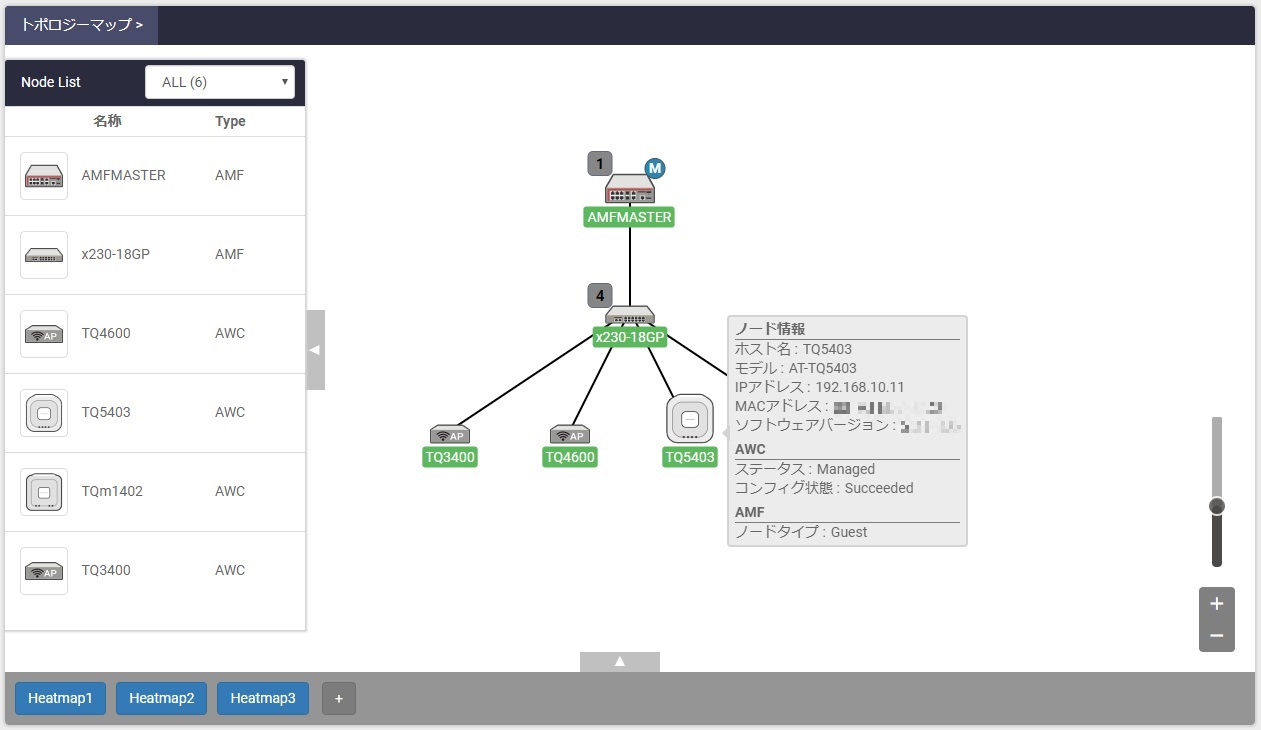Switch to the Heatmap3 tab

click(263, 698)
